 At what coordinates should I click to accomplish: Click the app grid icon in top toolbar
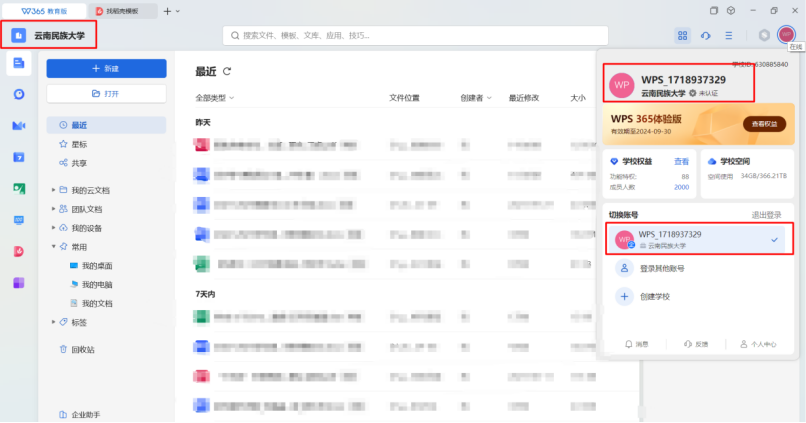pos(683,35)
